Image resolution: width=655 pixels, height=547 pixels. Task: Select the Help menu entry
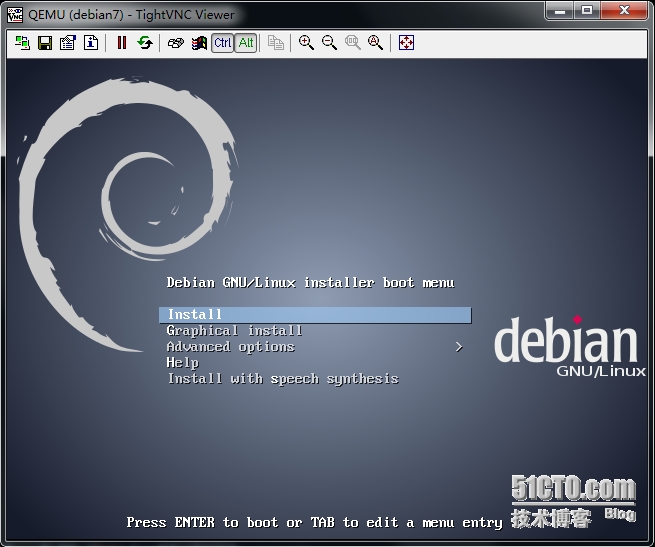[x=183, y=363]
